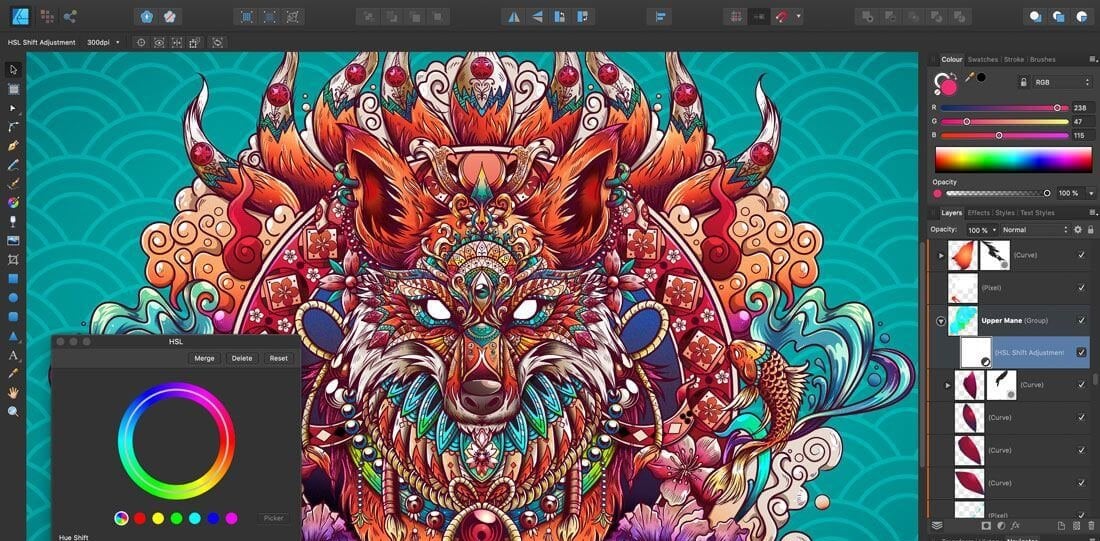The height and width of the screenshot is (541, 1100).
Task: Click the Mask Layer icon in Layers footer
Action: point(986,525)
